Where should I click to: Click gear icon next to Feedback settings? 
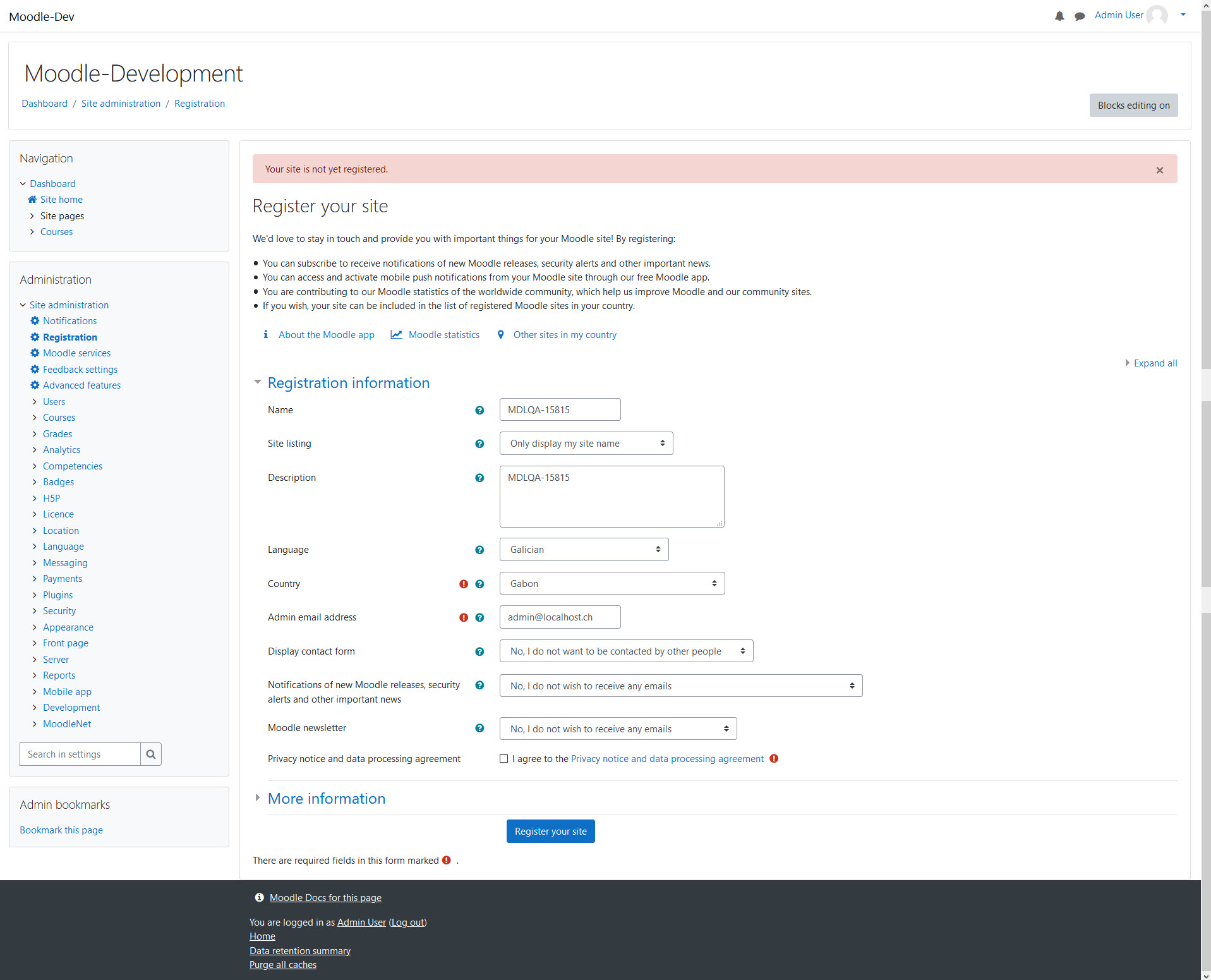[35, 369]
